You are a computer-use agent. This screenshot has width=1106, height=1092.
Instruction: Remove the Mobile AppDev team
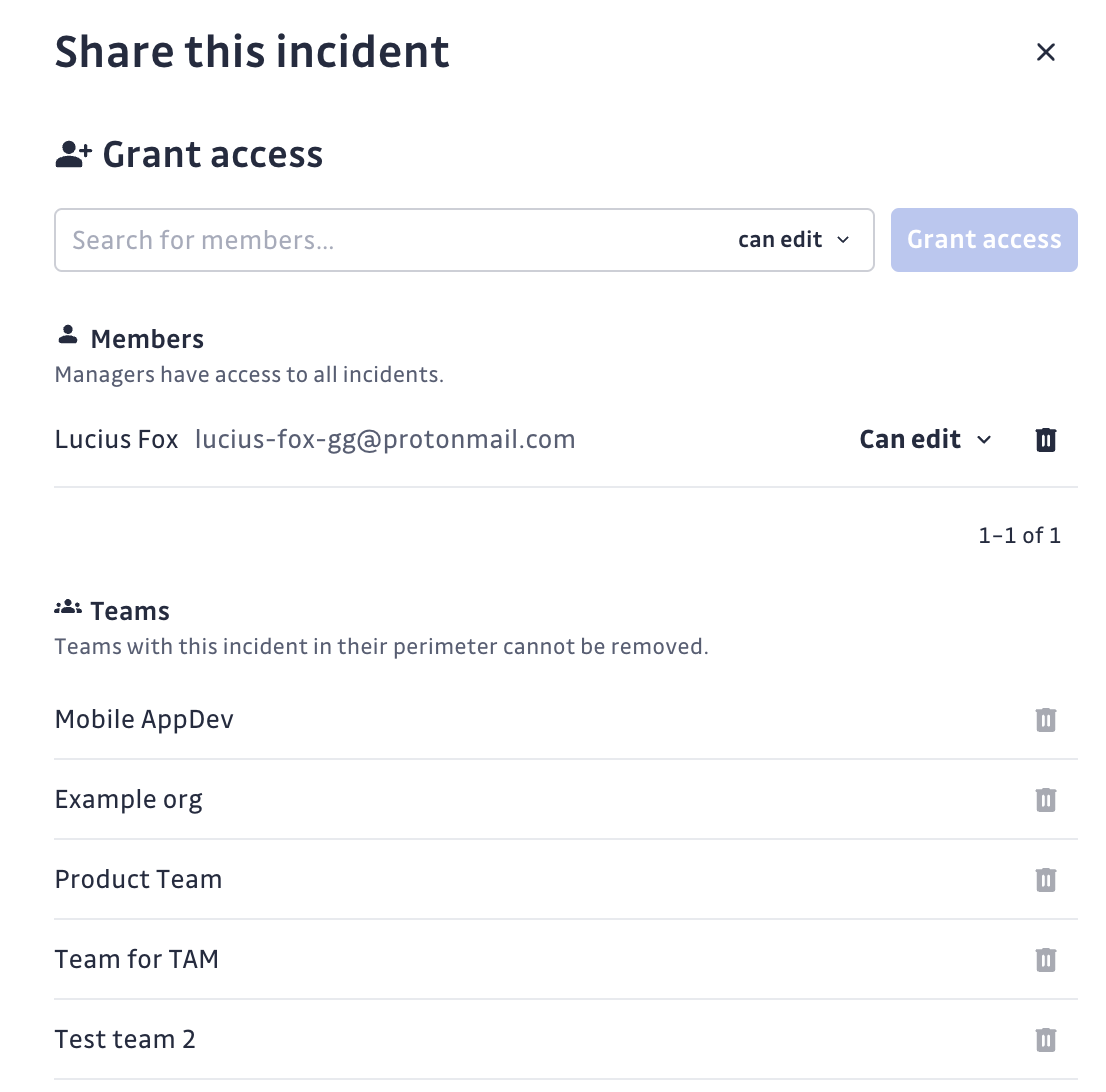pos(1046,720)
